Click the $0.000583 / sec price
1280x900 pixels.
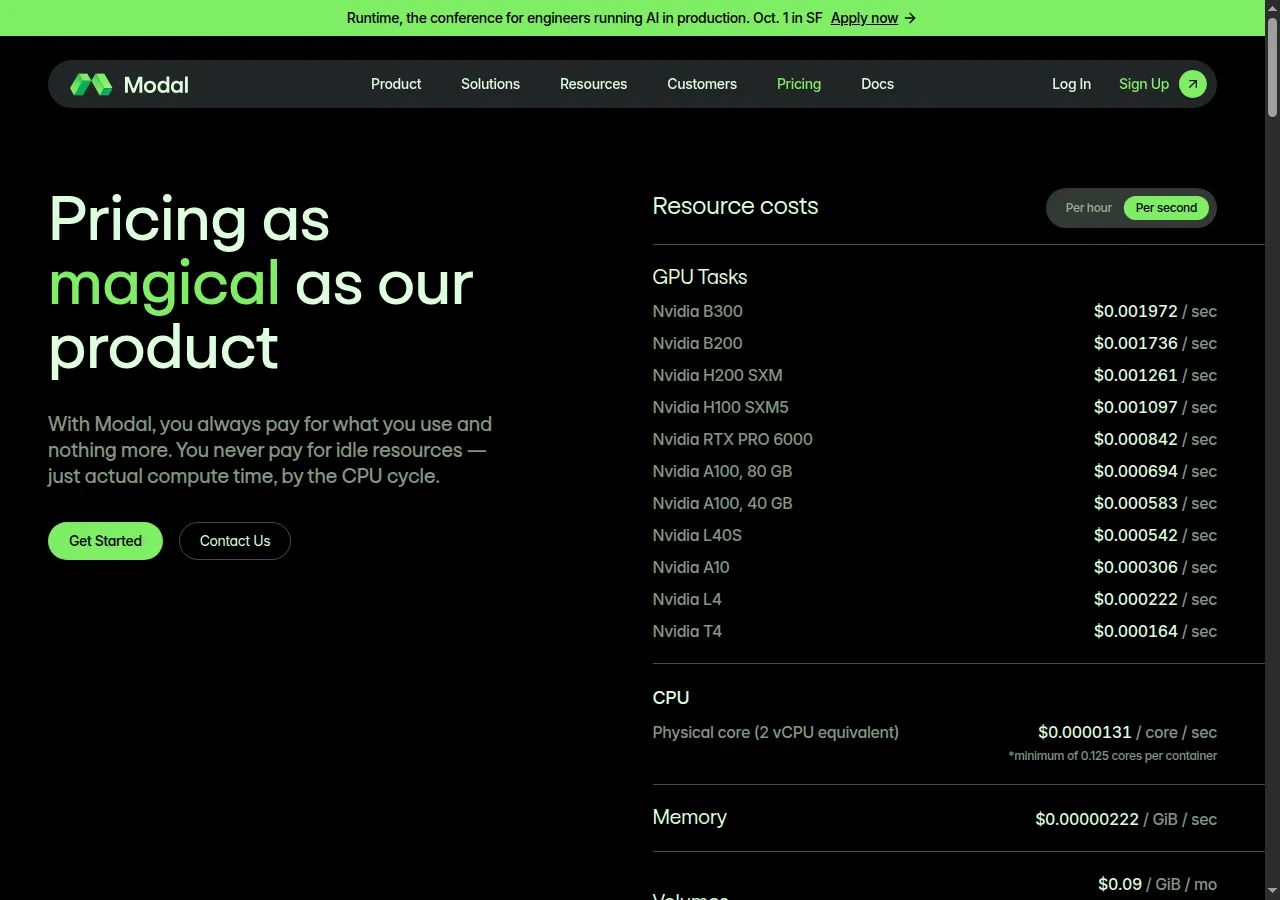tap(1155, 503)
